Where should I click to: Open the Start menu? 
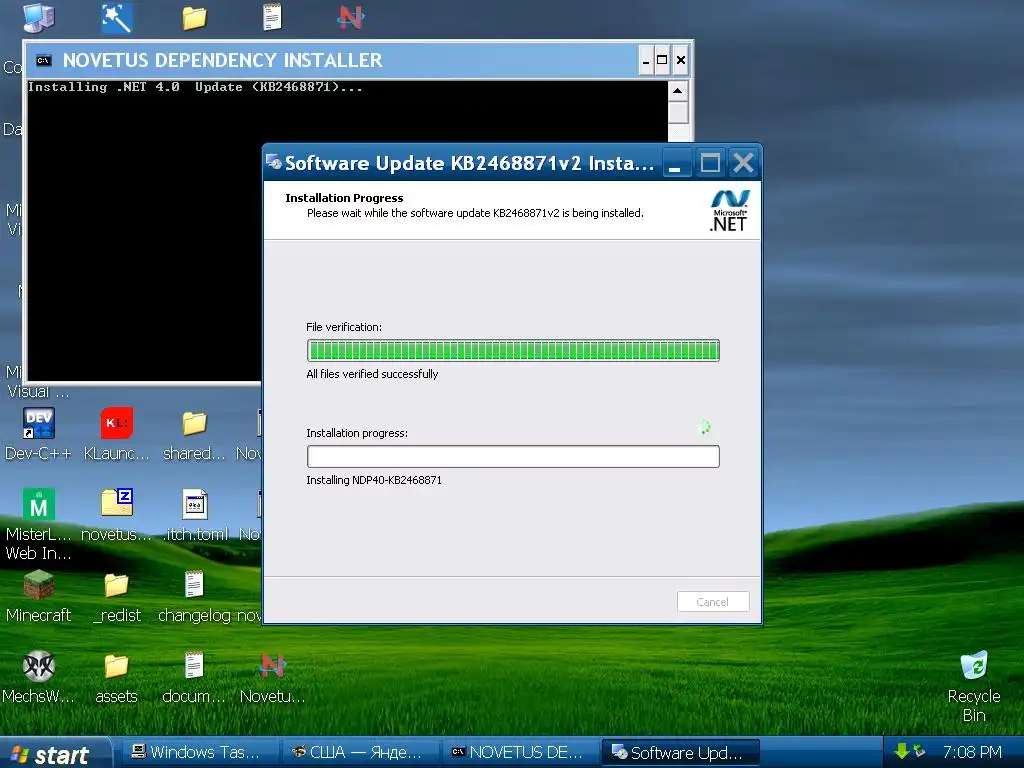[x=54, y=753]
